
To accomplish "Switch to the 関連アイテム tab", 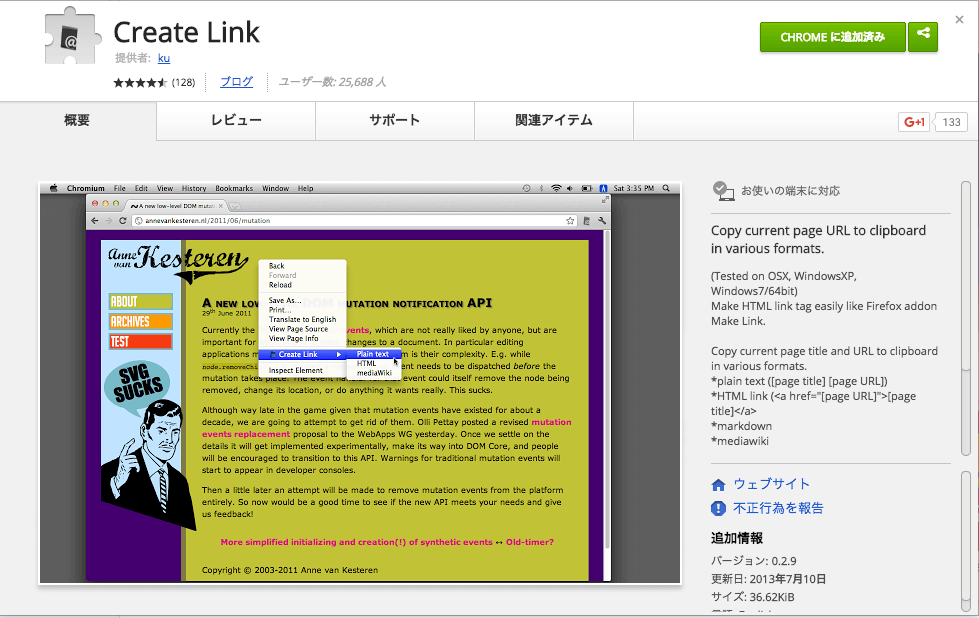I will [x=554, y=120].
